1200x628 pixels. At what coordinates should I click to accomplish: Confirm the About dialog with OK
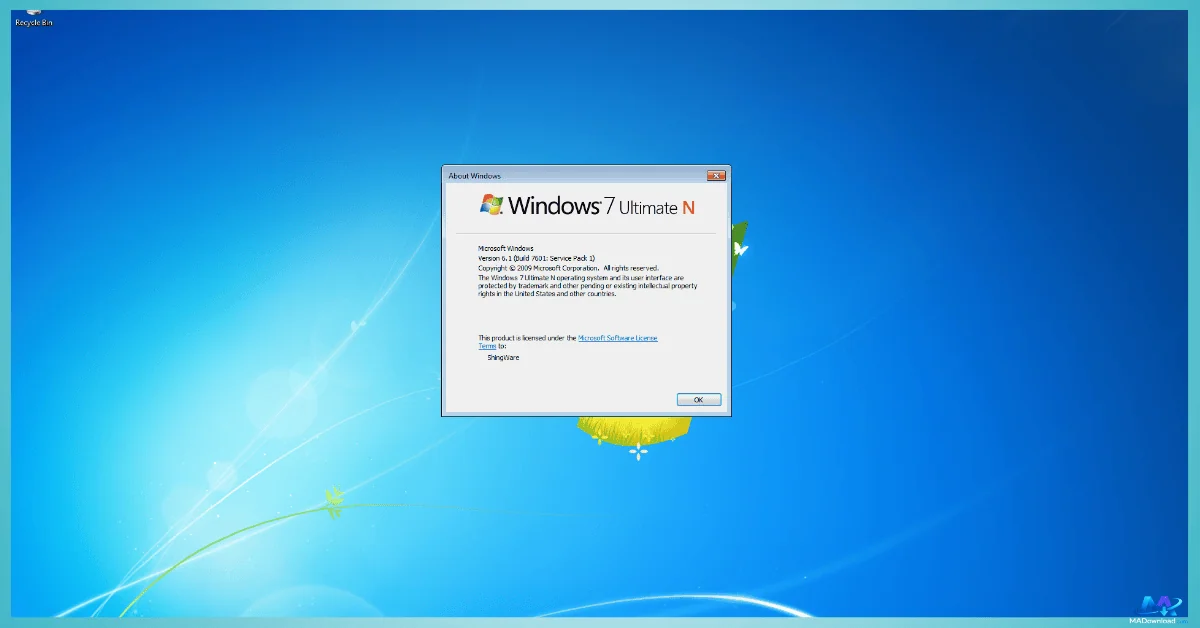coord(698,399)
